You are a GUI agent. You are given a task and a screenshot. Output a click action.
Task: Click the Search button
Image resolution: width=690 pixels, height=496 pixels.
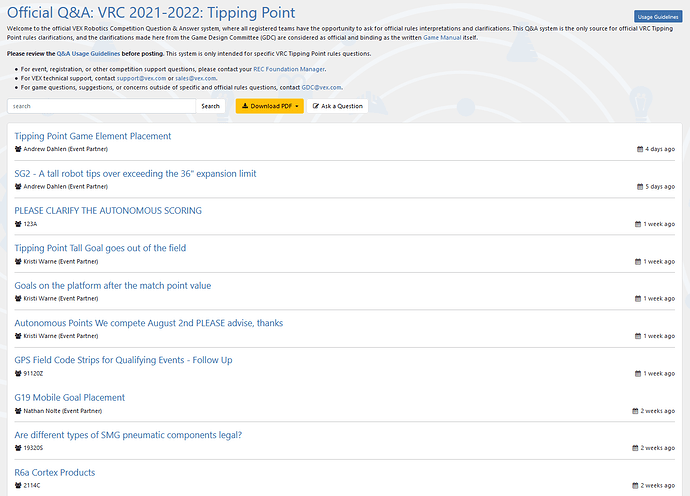point(210,105)
